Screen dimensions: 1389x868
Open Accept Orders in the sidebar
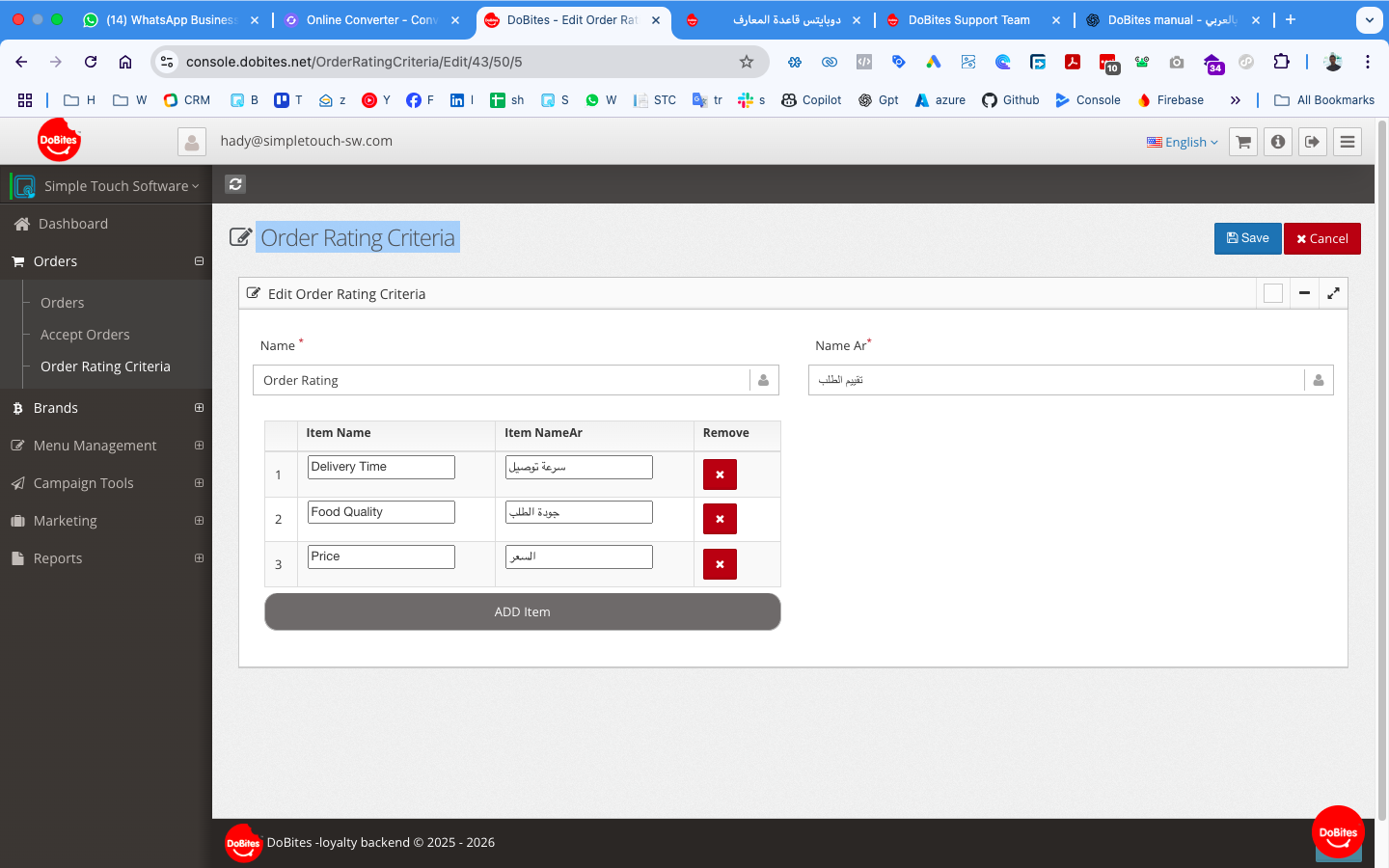coord(85,335)
